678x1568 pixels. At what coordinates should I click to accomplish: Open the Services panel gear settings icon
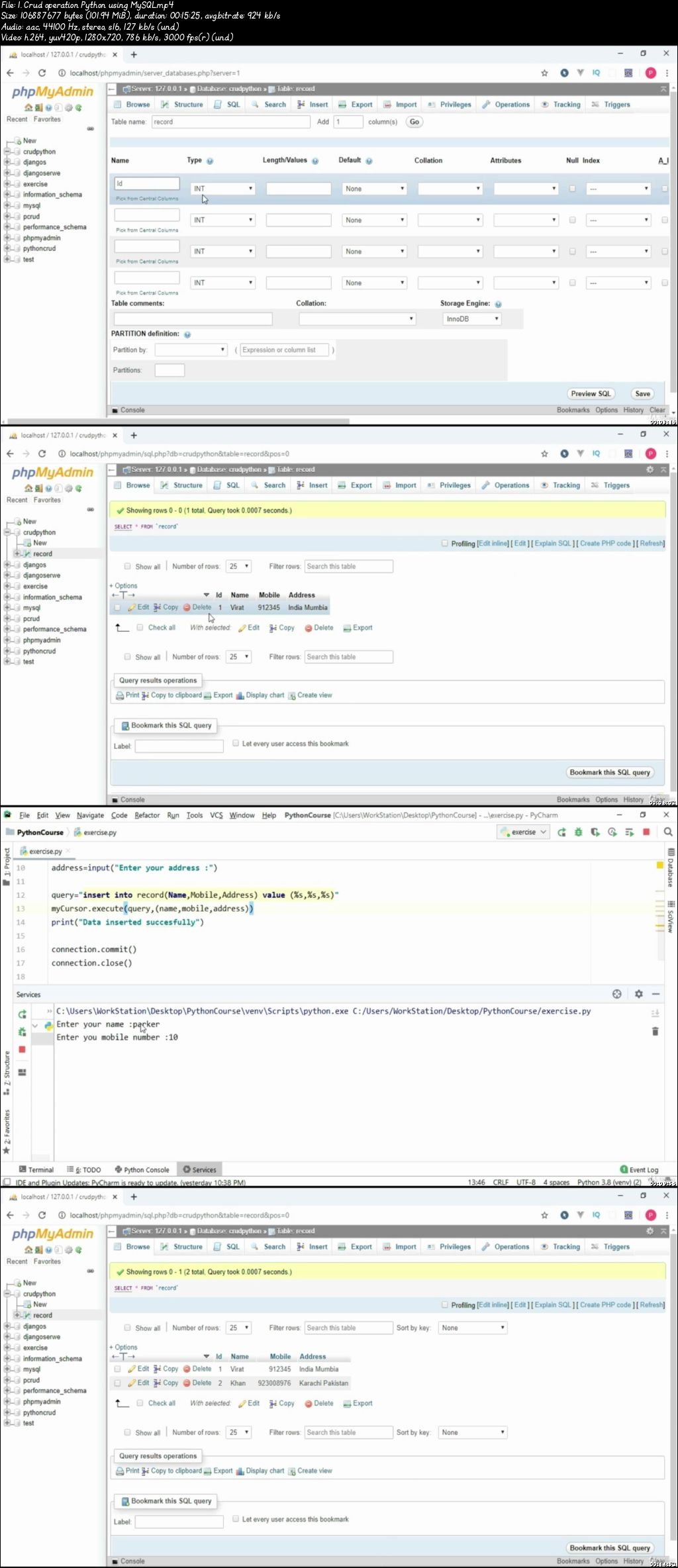(638, 994)
